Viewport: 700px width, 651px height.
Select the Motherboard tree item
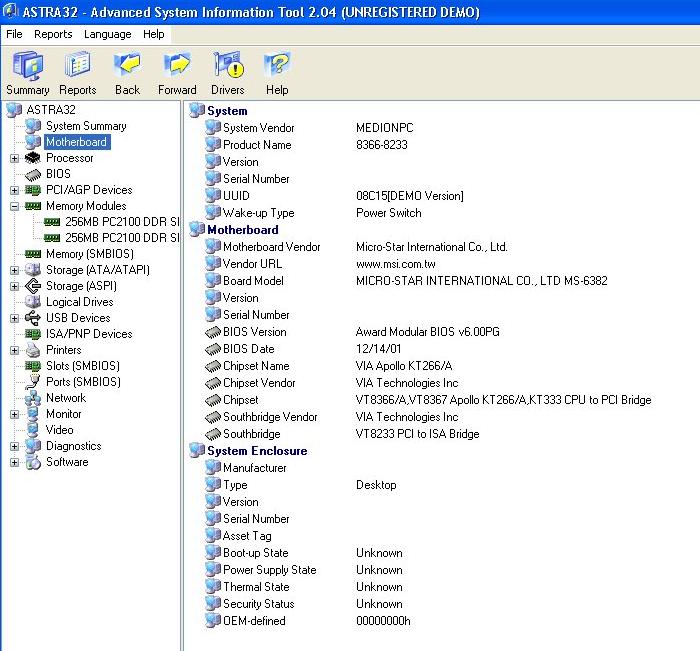pos(77,142)
